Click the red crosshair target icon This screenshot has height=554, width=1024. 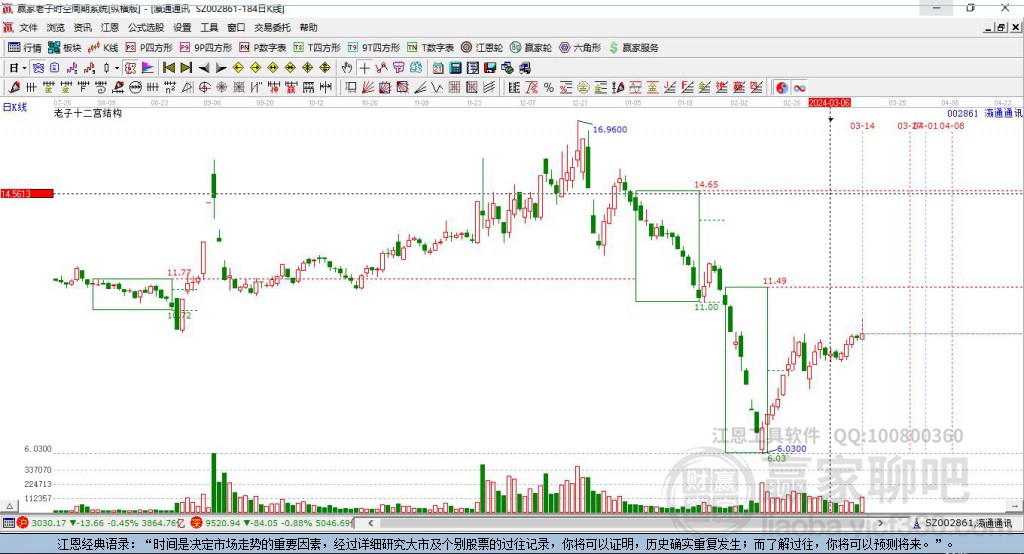pos(204,88)
